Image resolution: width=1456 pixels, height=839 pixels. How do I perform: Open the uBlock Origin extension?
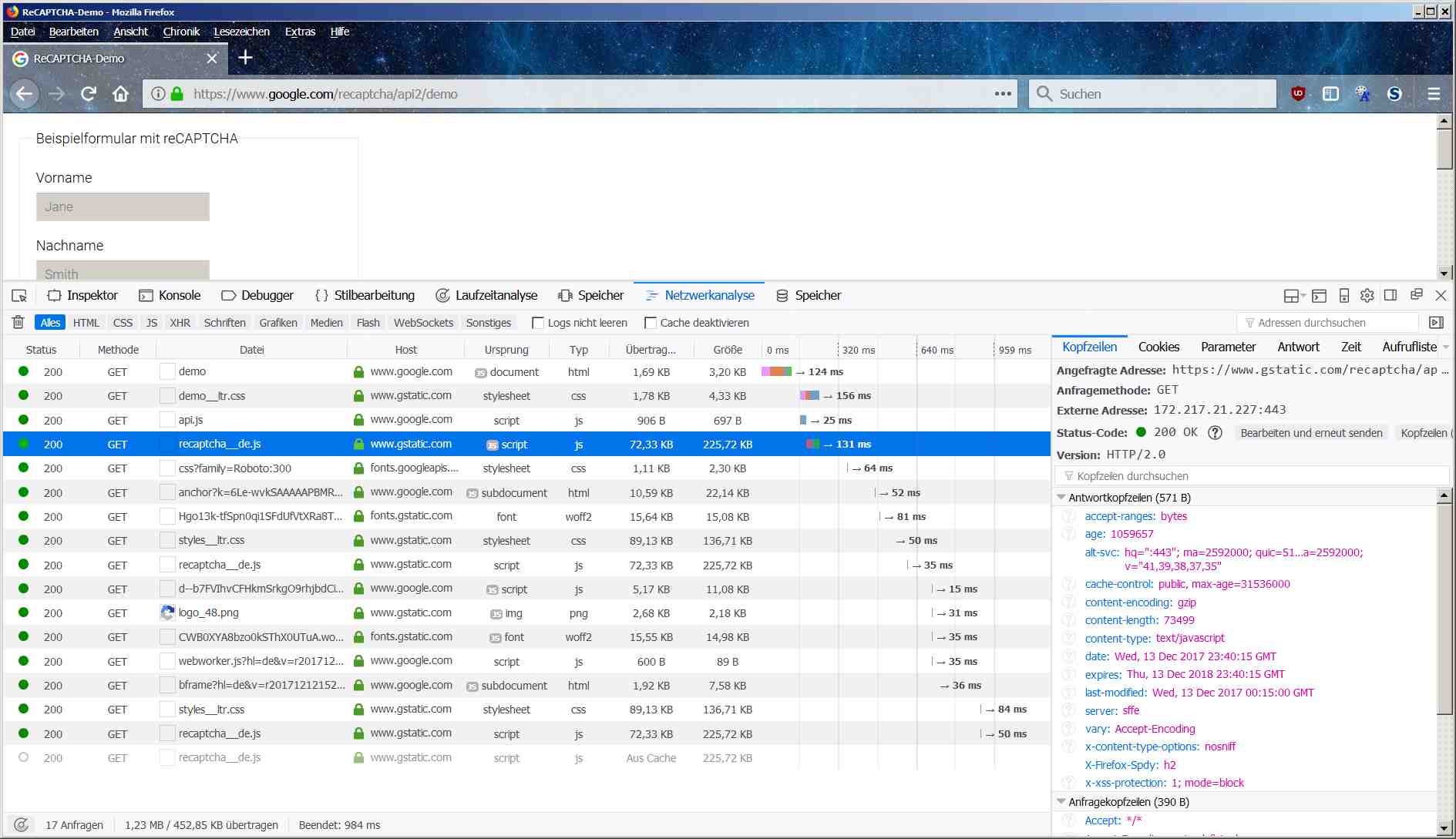(x=1299, y=94)
